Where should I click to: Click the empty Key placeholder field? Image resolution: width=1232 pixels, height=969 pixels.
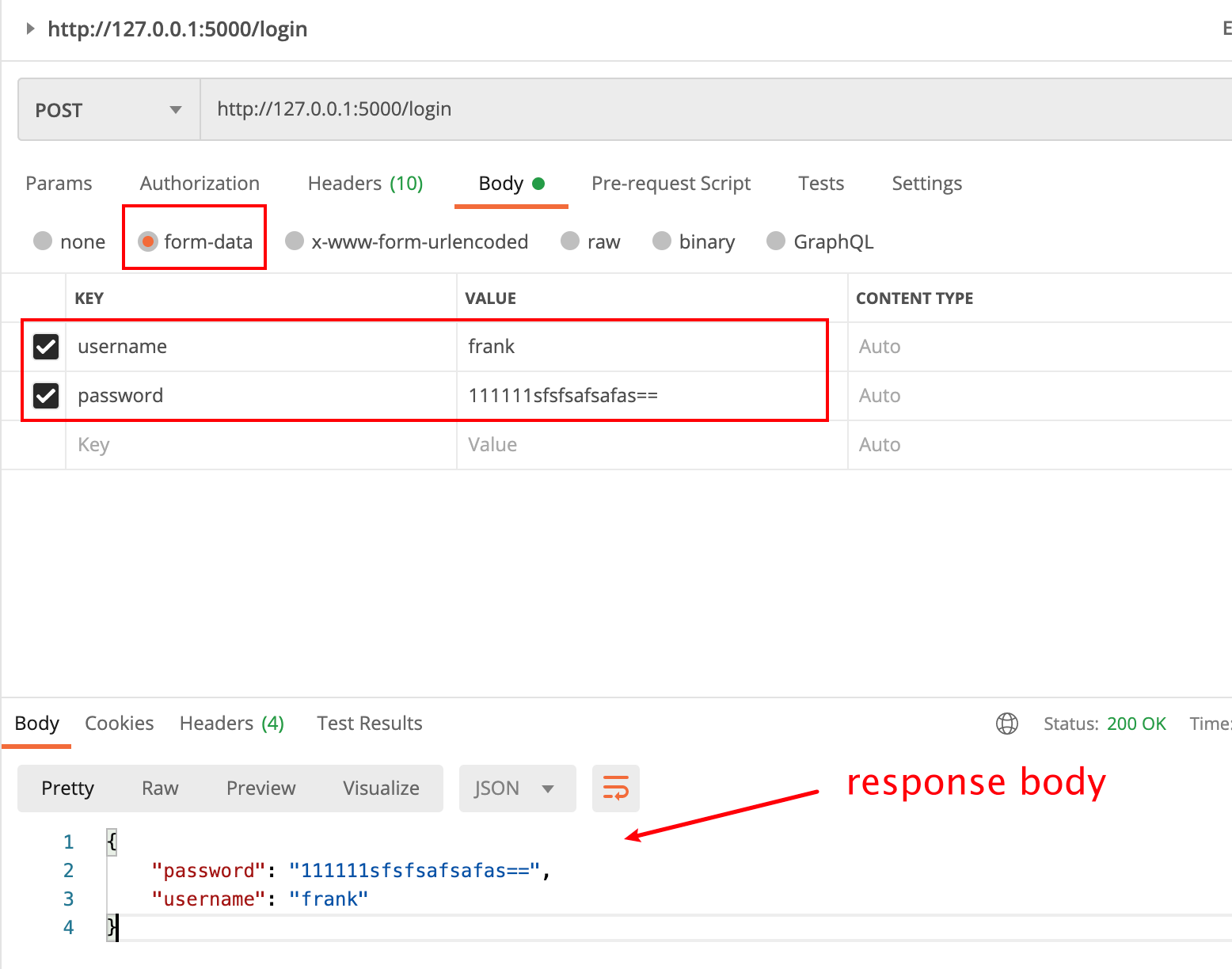click(261, 445)
